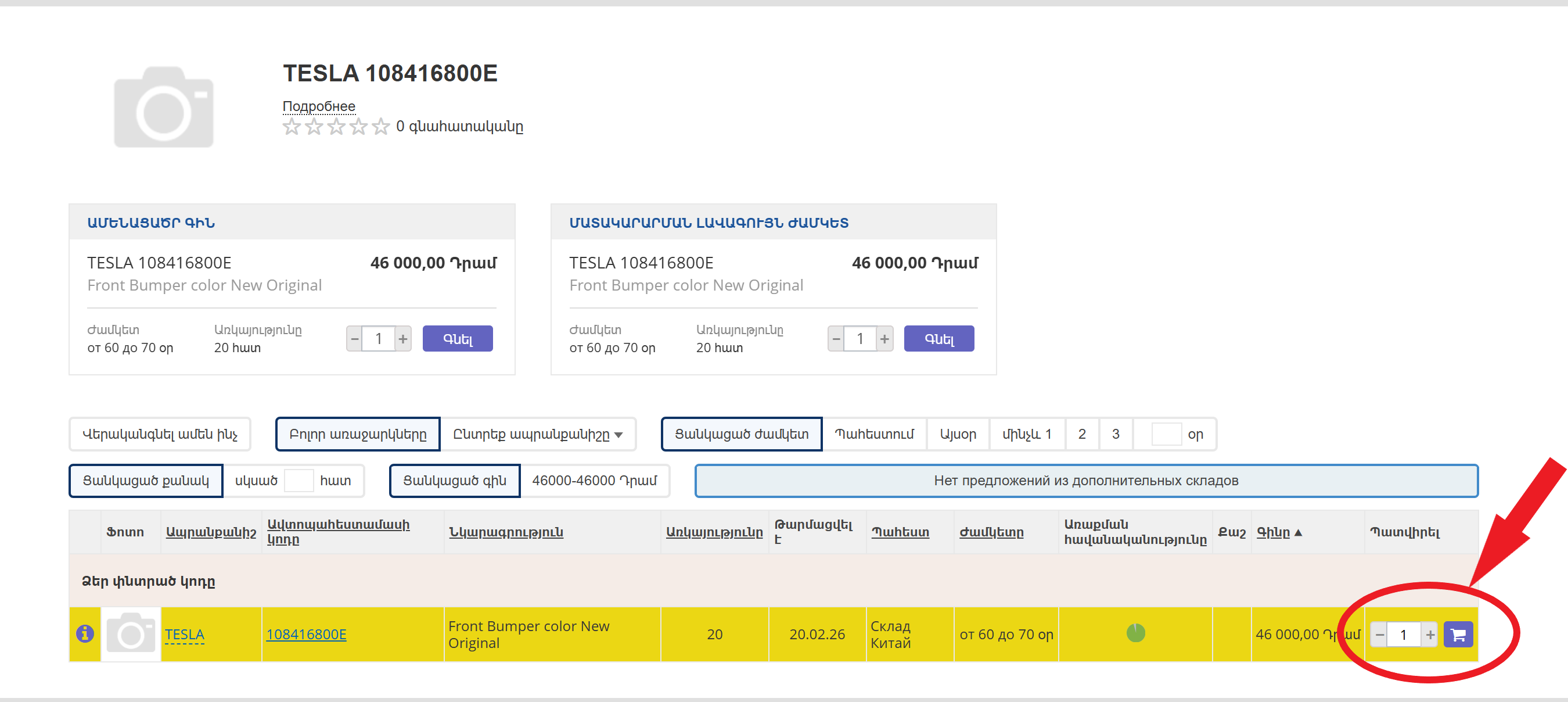The width and height of the screenshot is (1568, 702).
Task: Click the quantity field in the TESLA table row
Action: tap(1404, 635)
